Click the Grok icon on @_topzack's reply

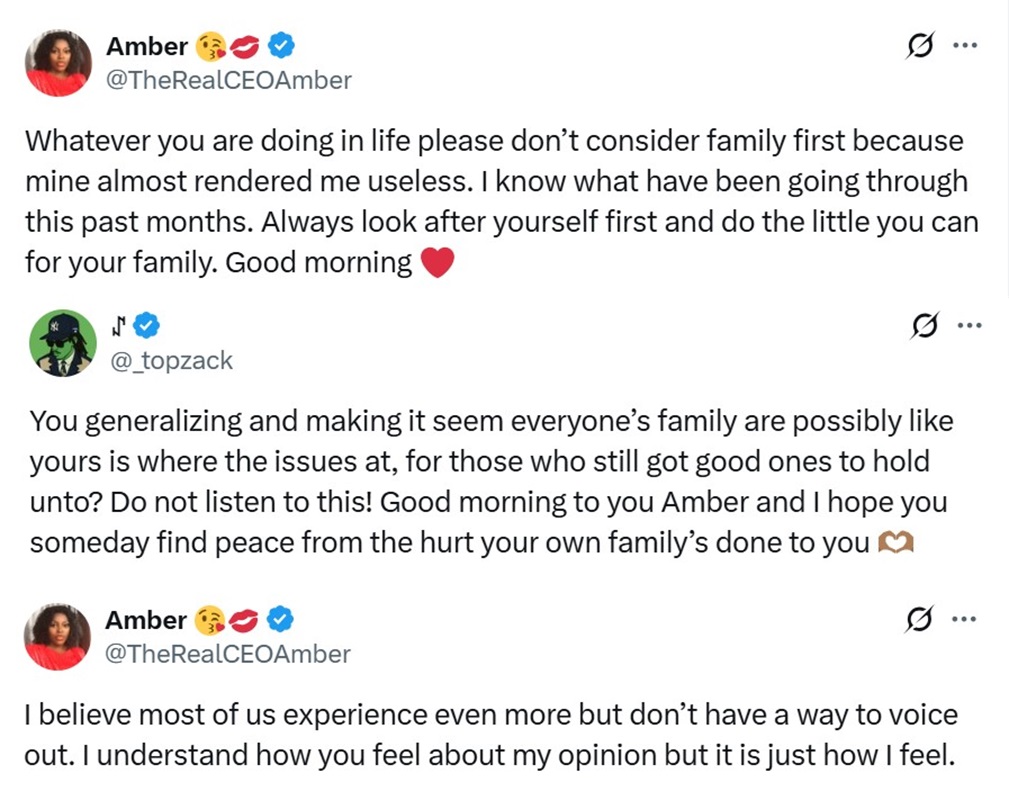pos(926,325)
